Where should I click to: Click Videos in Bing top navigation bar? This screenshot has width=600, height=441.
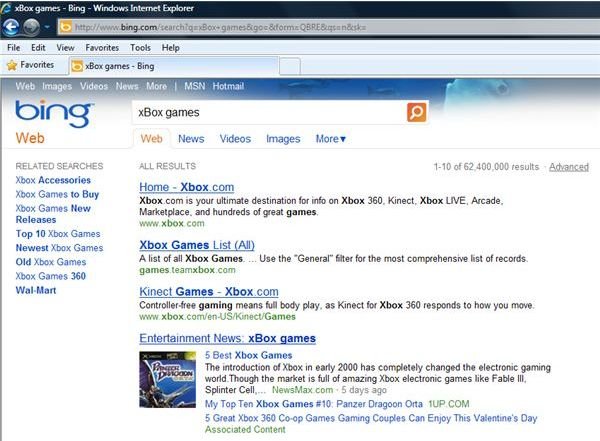coord(94,86)
